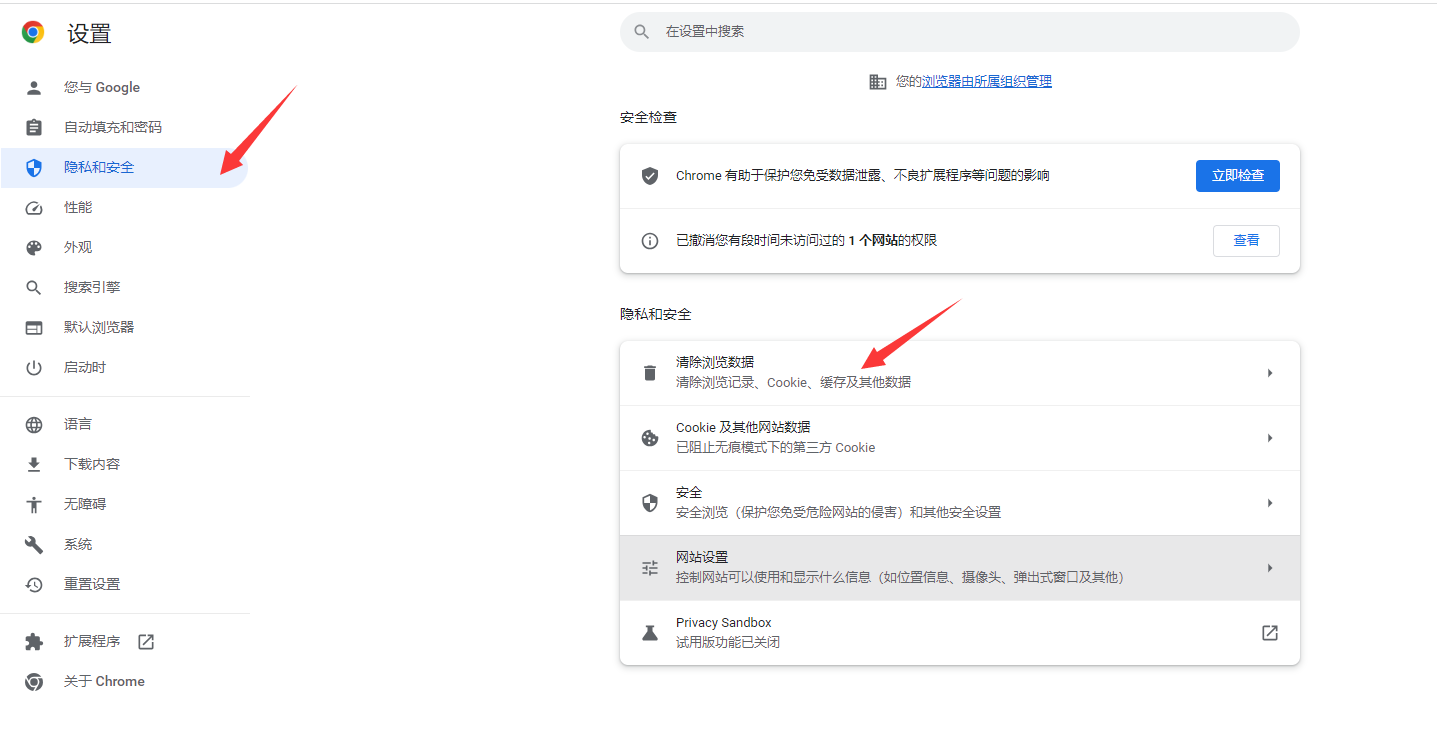This screenshot has width=1437, height=730.
Task: Click the shield check icon in 安全检查 card
Action: (650, 176)
